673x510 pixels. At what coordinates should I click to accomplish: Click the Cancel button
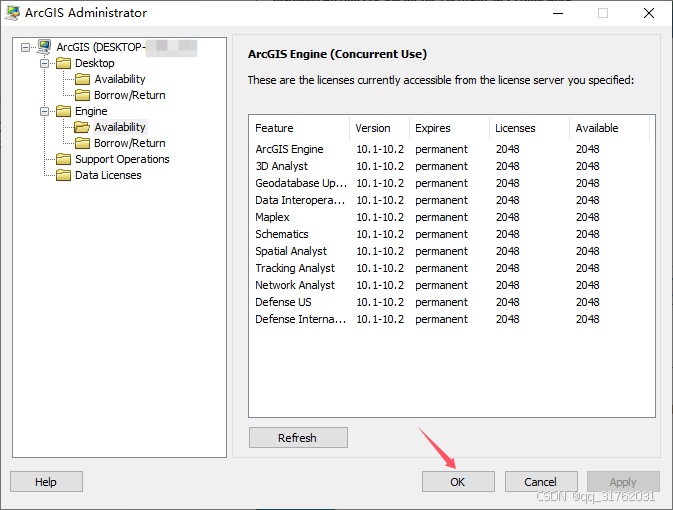point(541,482)
